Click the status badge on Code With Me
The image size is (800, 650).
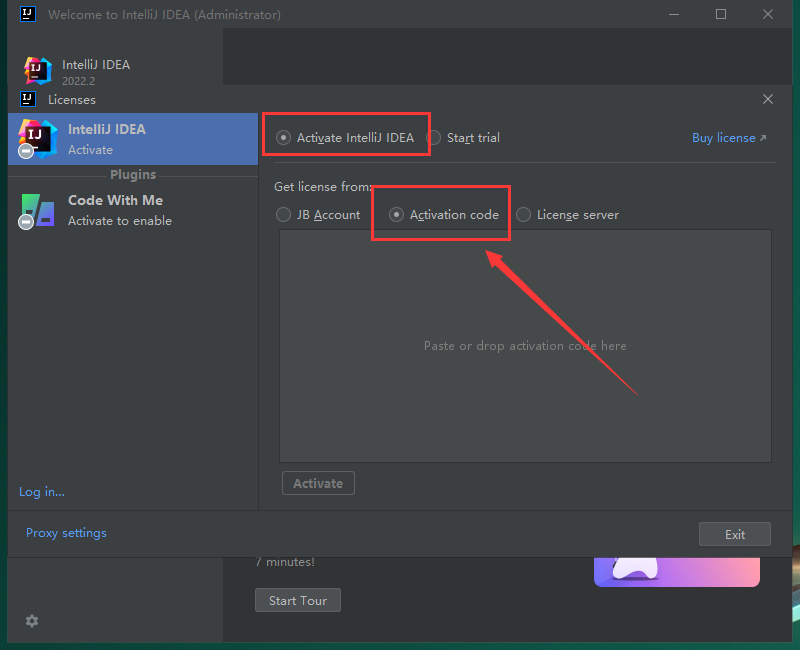click(x=26, y=222)
